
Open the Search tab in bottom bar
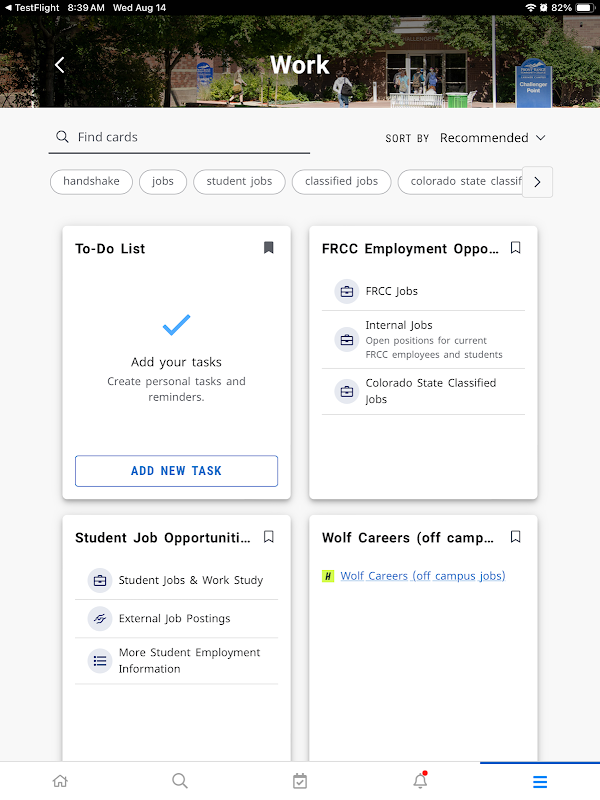pyautogui.click(x=180, y=781)
